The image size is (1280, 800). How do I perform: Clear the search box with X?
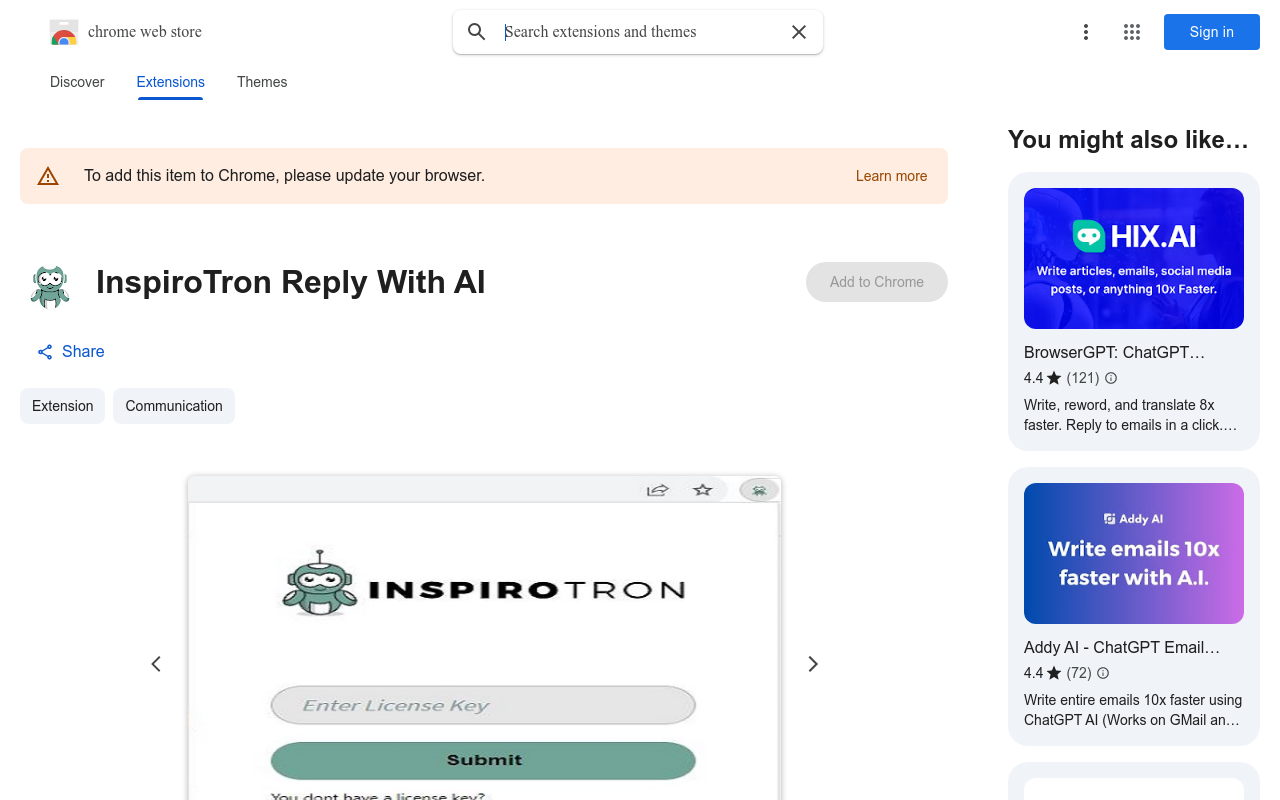[799, 32]
